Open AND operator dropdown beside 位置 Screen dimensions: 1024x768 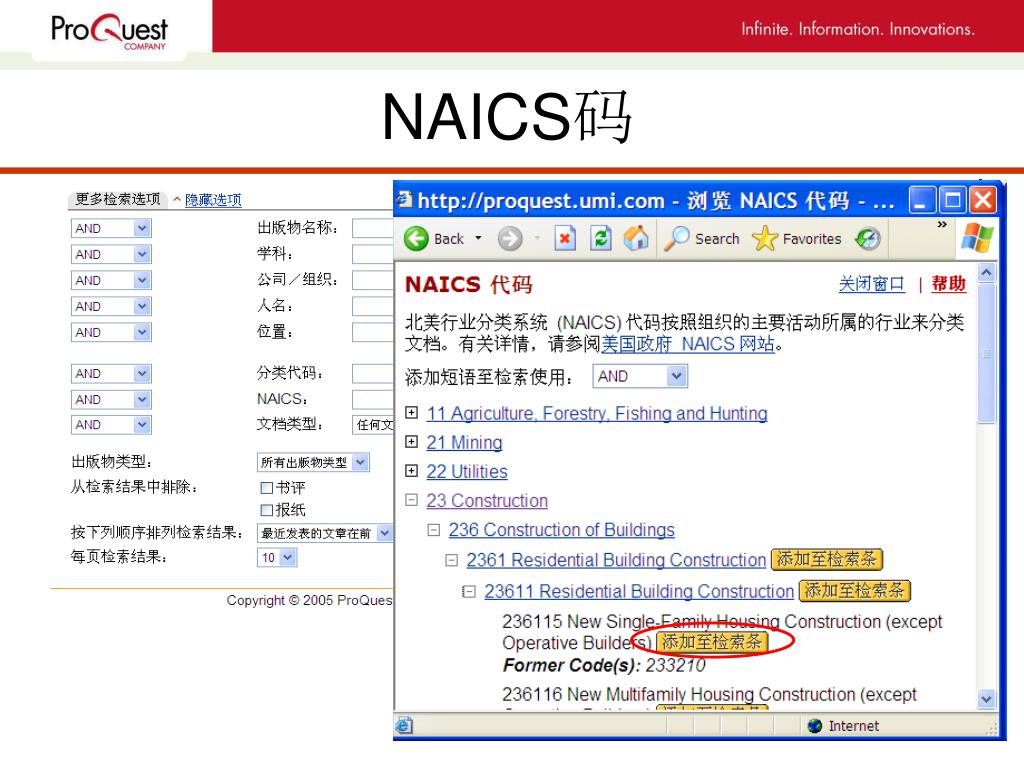pyautogui.click(x=111, y=333)
